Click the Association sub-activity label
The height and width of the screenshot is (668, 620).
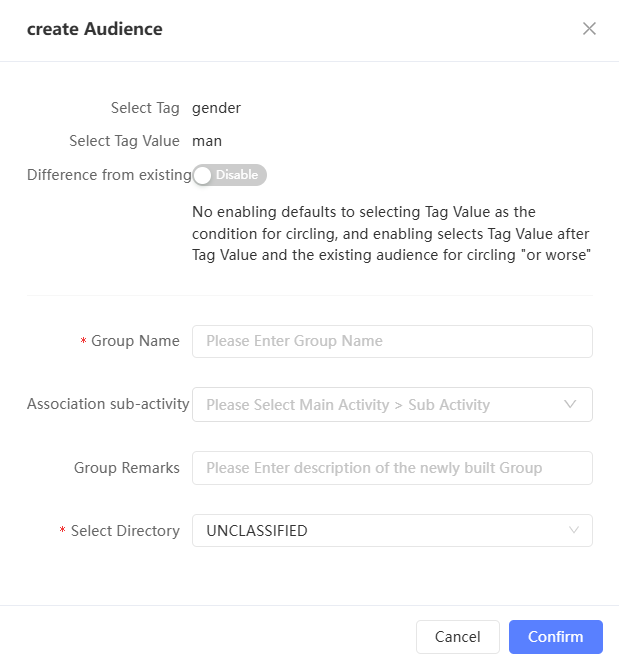(x=108, y=405)
